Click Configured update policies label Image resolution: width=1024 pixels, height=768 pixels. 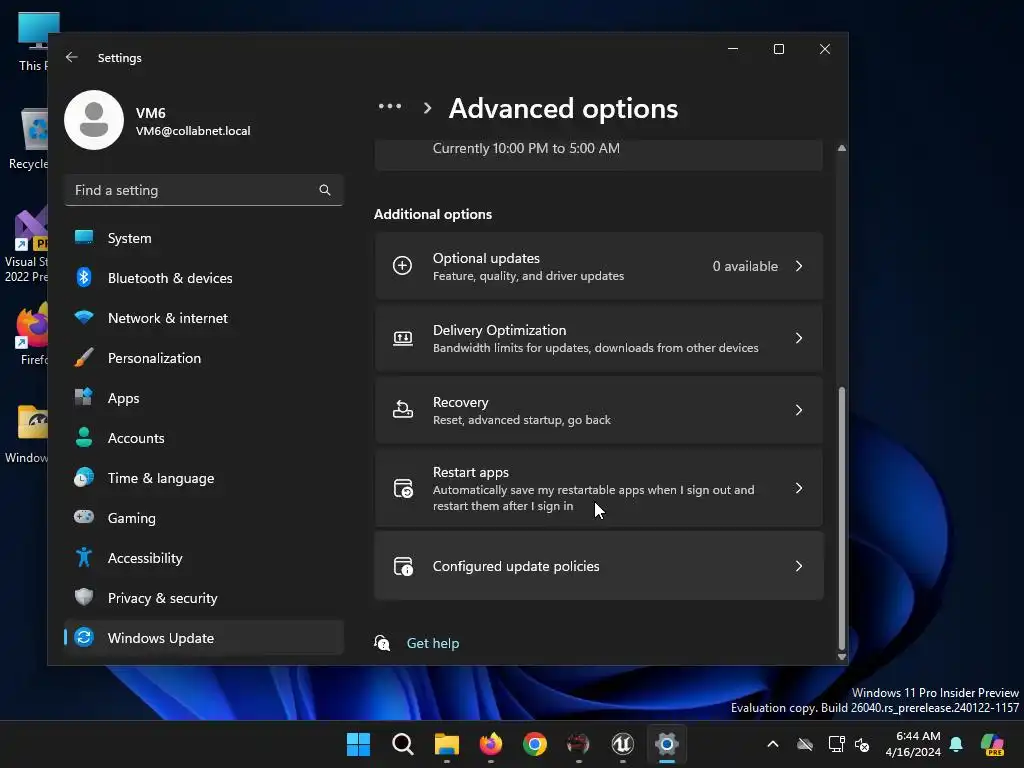[516, 566]
